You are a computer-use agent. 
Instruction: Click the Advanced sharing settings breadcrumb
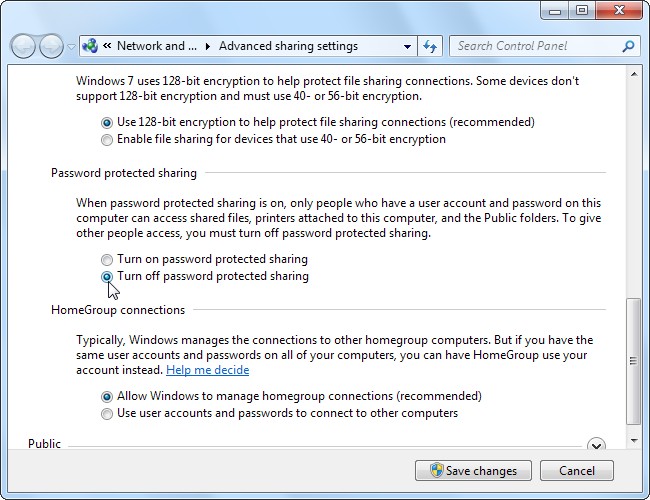click(x=288, y=46)
